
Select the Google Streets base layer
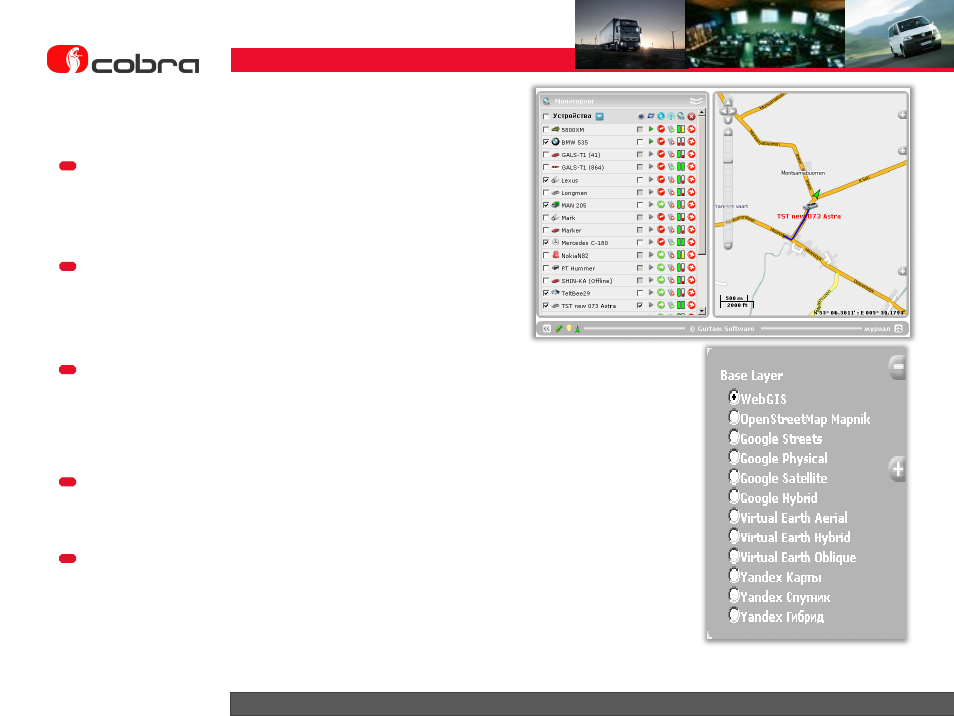point(734,437)
